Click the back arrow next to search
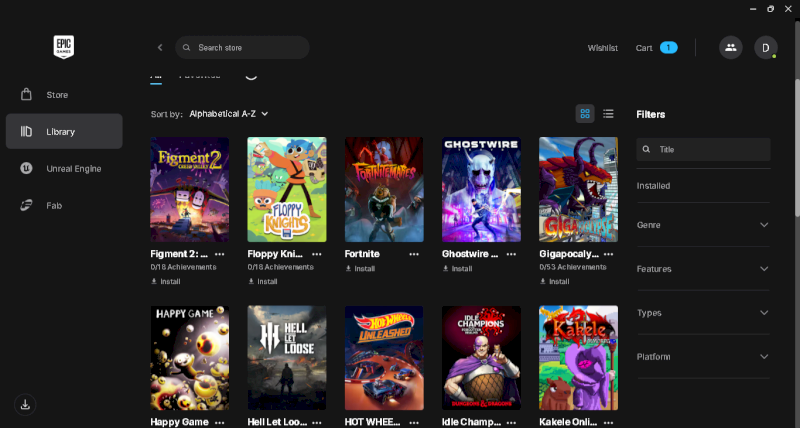Viewport: 800px width, 428px height. pos(160,47)
